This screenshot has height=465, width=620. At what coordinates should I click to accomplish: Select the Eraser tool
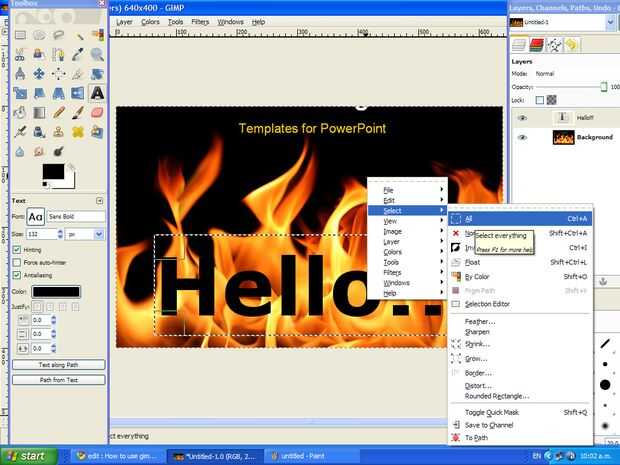pyautogui.click(x=97, y=112)
